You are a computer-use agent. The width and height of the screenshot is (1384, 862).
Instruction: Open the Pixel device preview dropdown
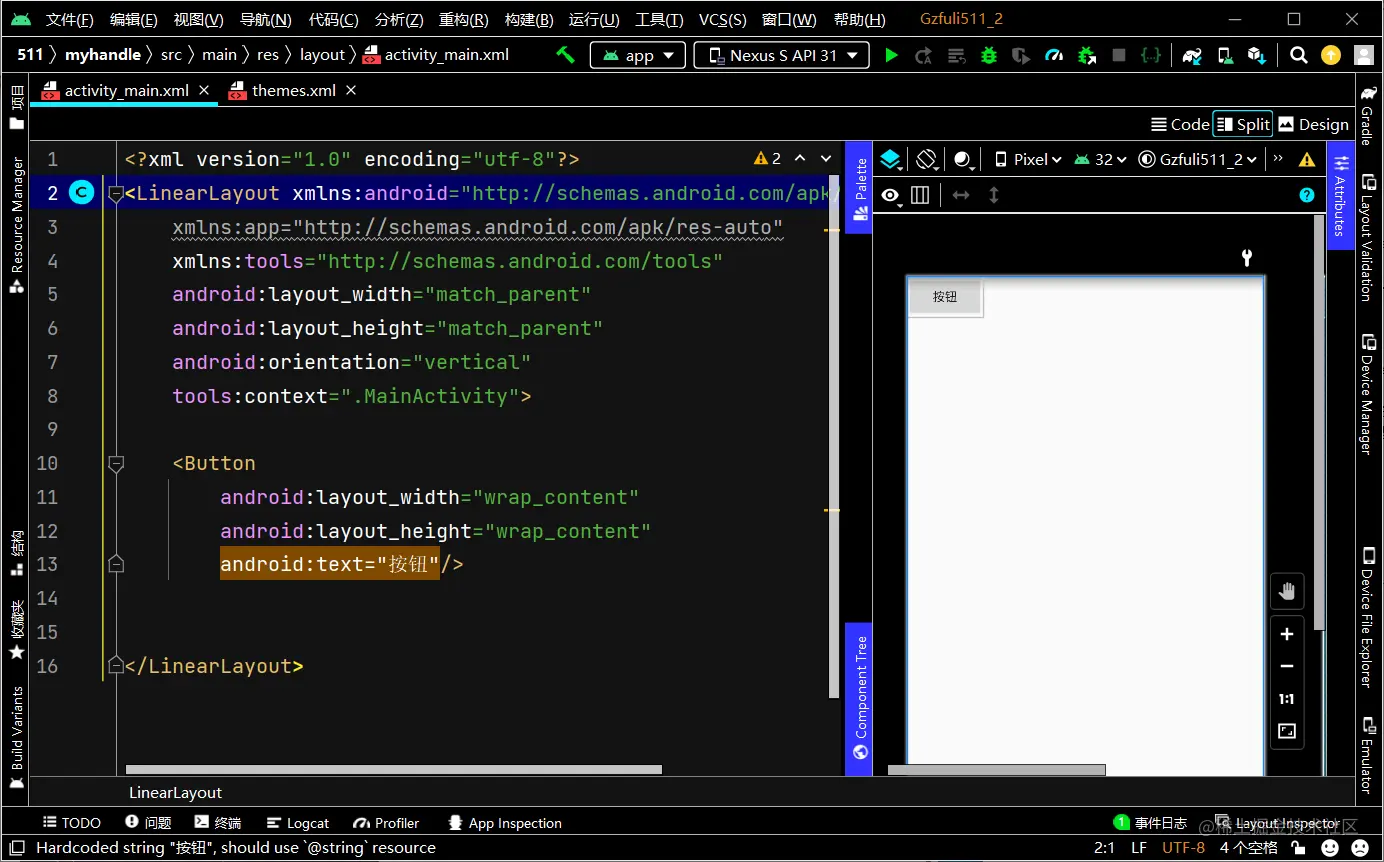coord(1028,159)
